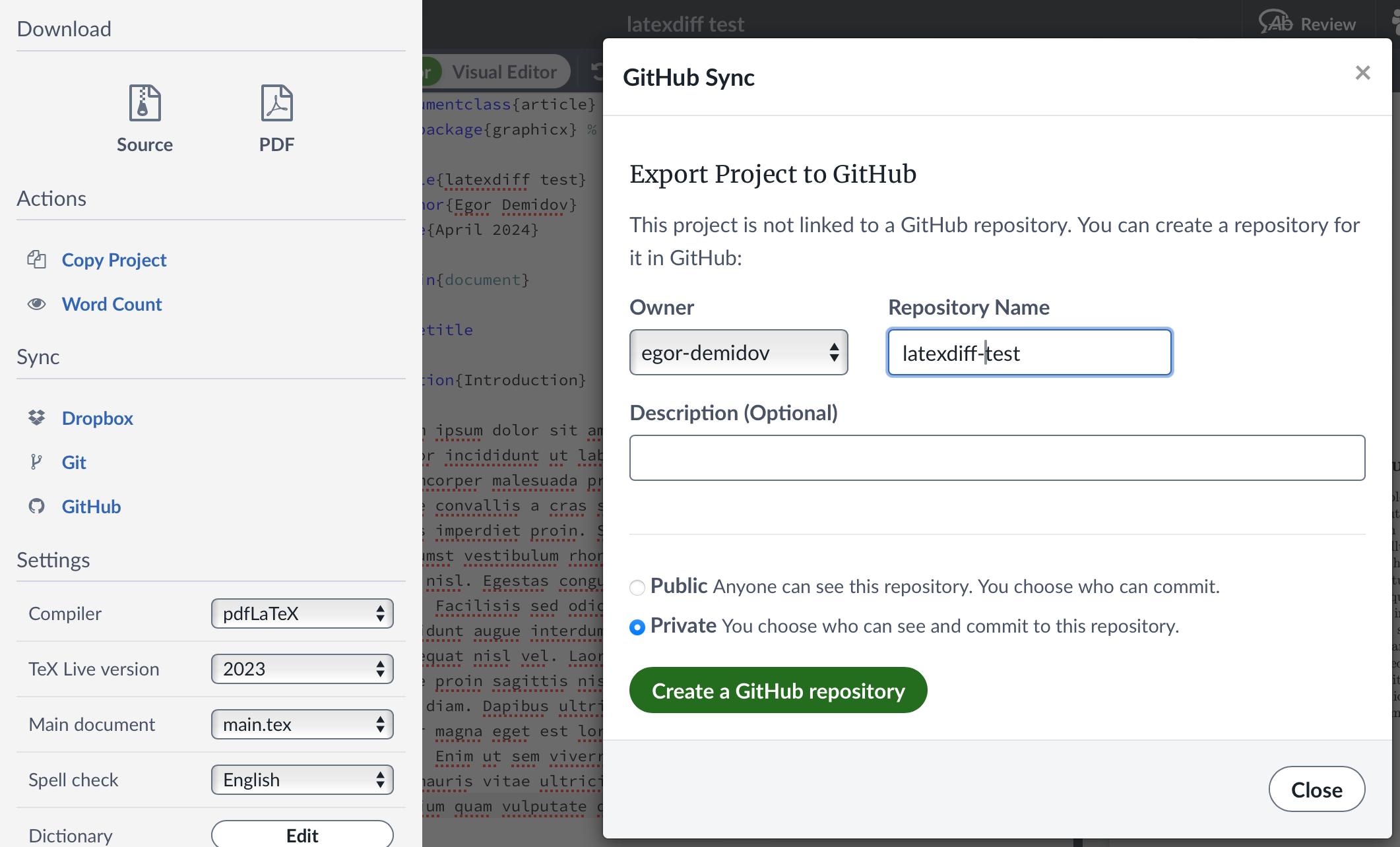Click the Close button on dialog
Viewport: 1400px width, 847px height.
(1316, 788)
